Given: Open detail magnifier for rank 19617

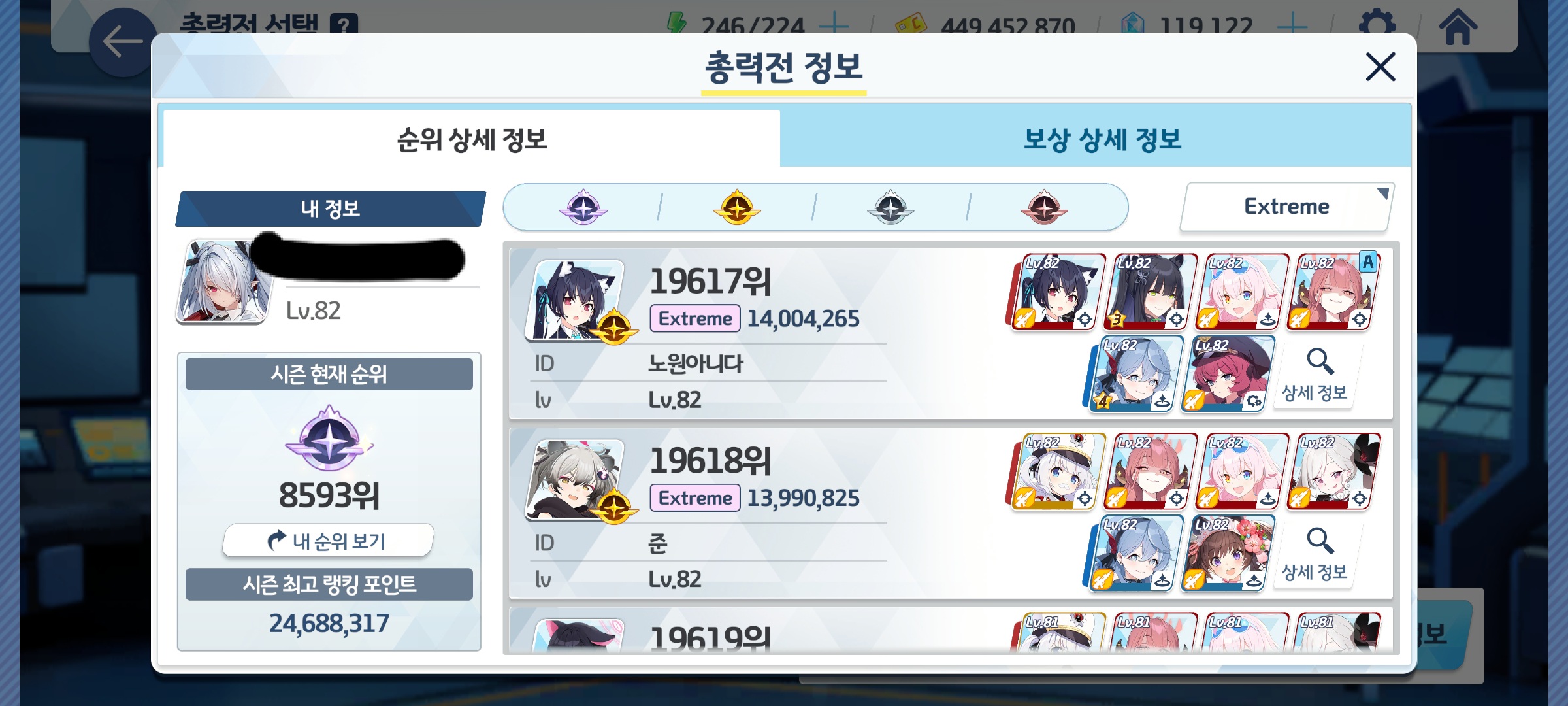Looking at the screenshot, I should tap(1315, 375).
